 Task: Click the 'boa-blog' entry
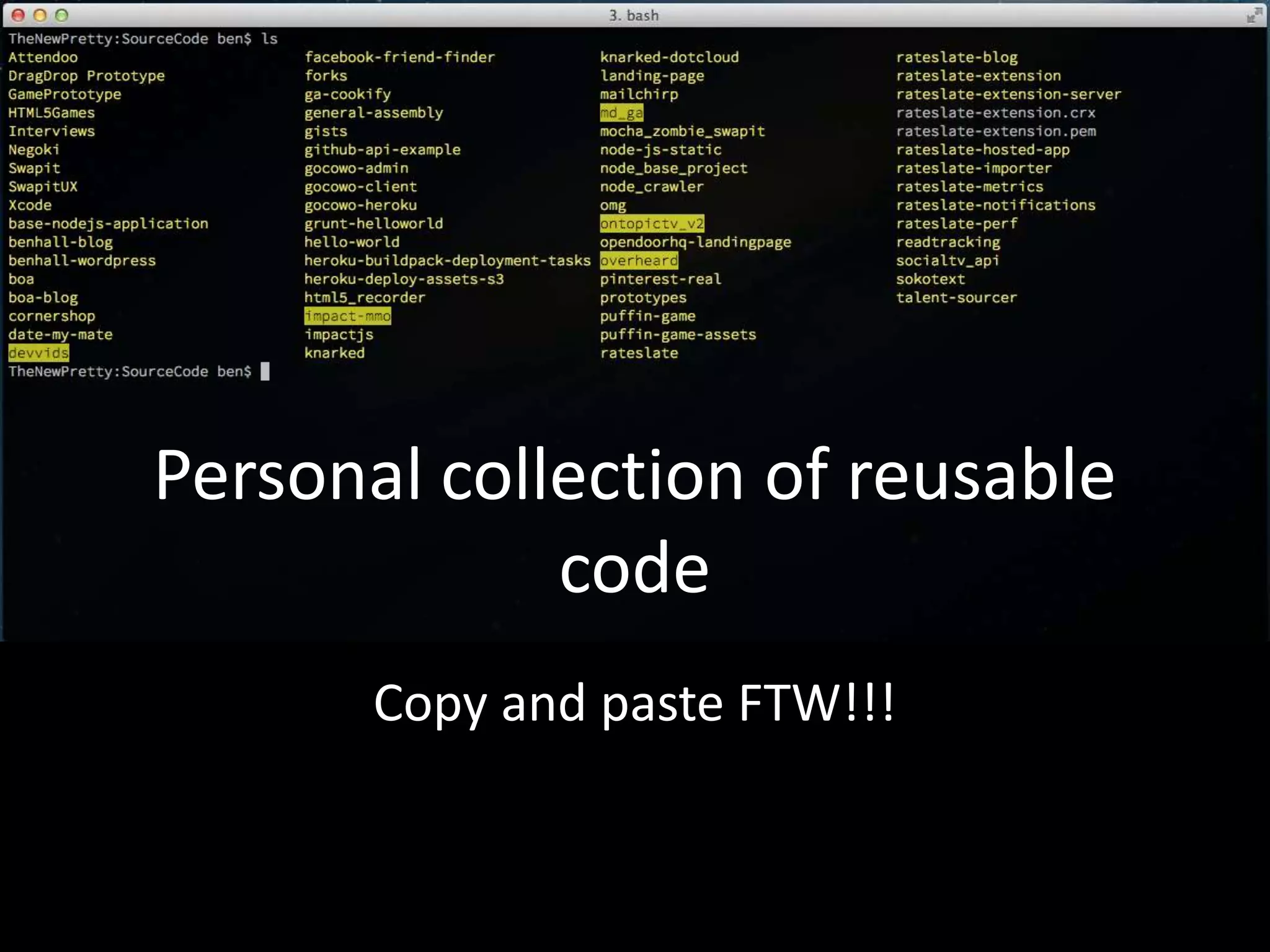43,297
